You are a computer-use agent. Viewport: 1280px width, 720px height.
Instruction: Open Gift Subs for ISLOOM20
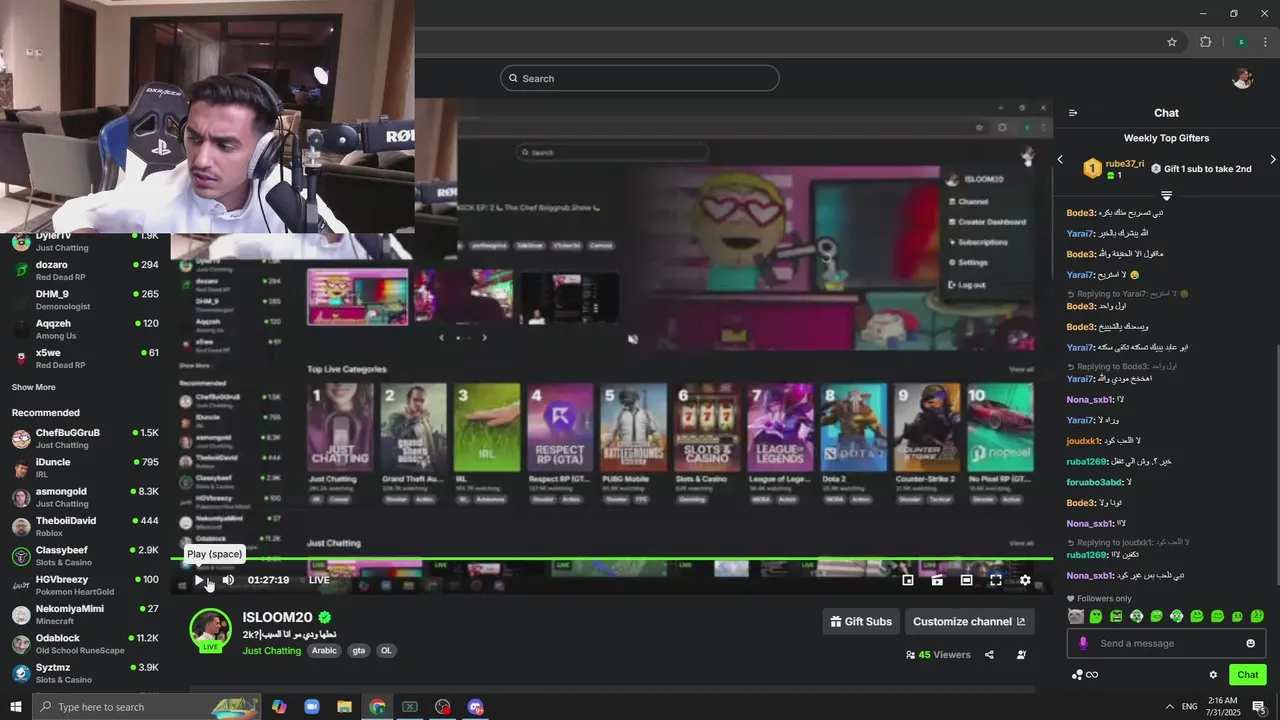[x=861, y=622]
